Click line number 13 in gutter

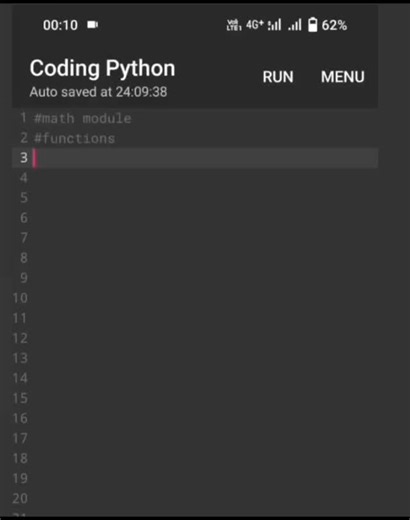click(20, 358)
